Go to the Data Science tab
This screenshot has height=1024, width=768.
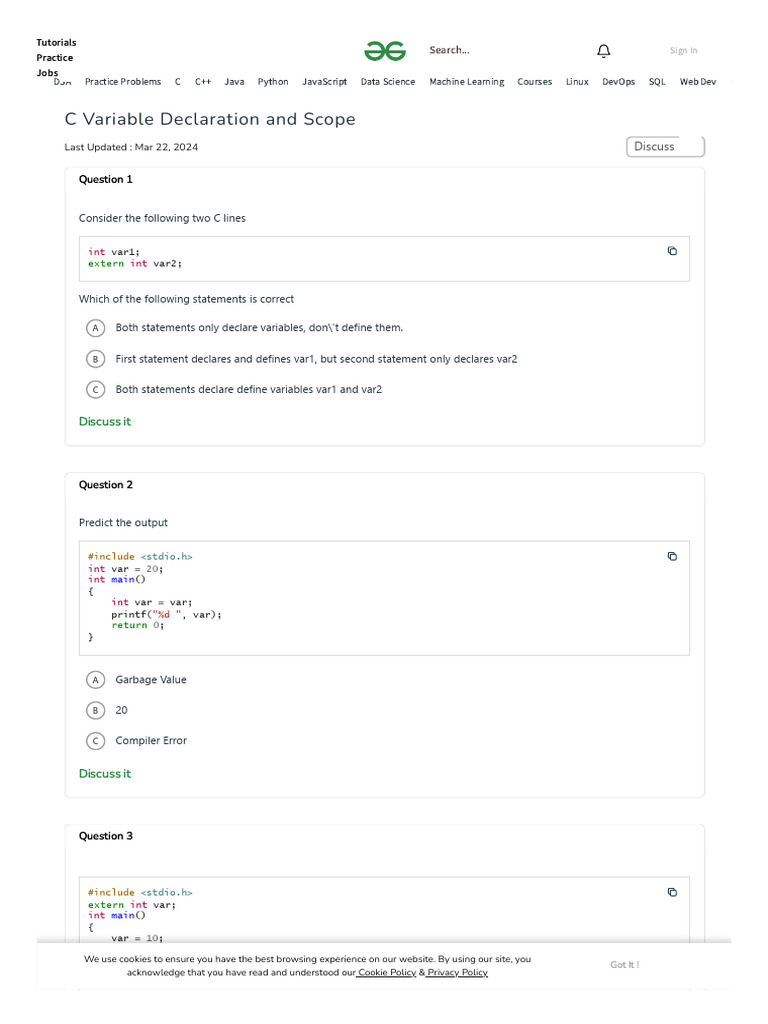388,82
